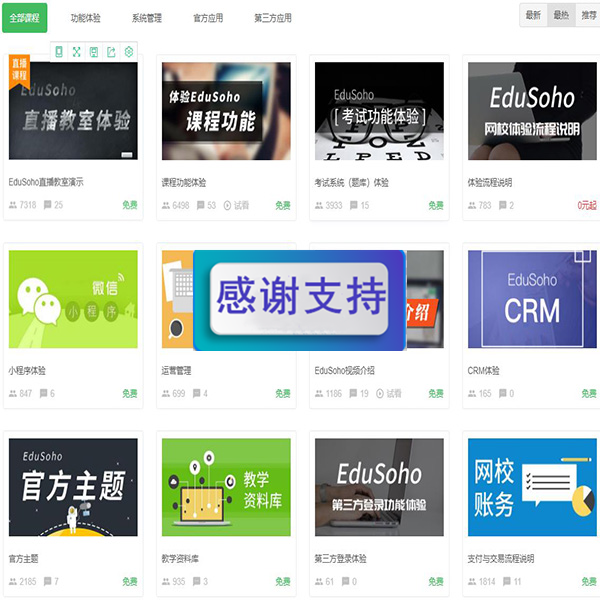
Task: Click the save disk icon in floating toolbar
Action: 94,52
